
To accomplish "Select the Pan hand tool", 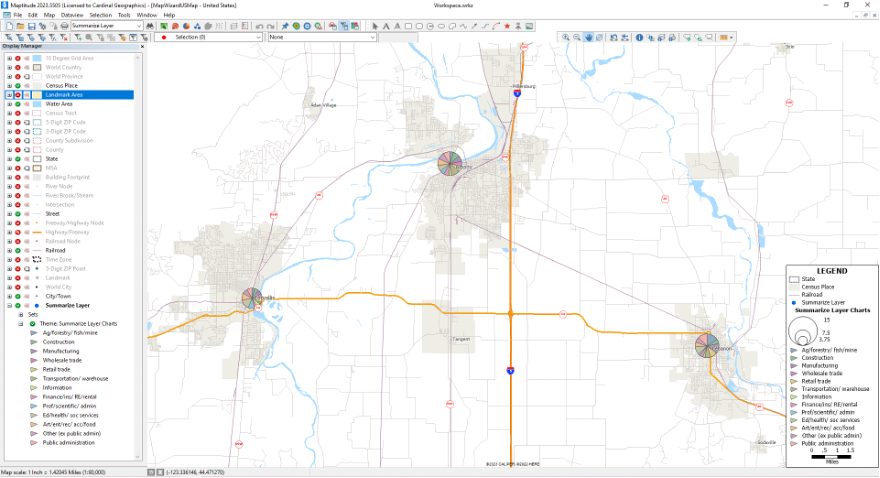I will [x=589, y=38].
